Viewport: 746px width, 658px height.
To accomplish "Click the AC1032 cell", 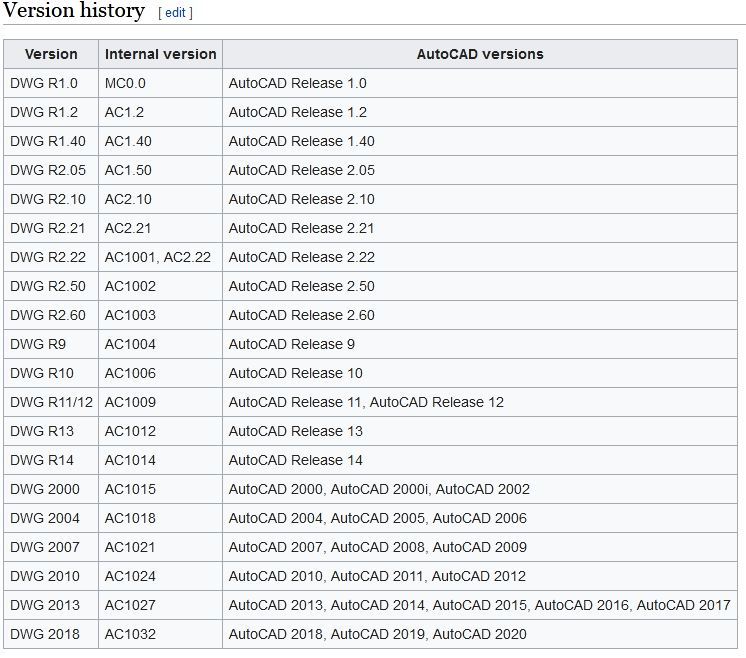I will coord(160,635).
